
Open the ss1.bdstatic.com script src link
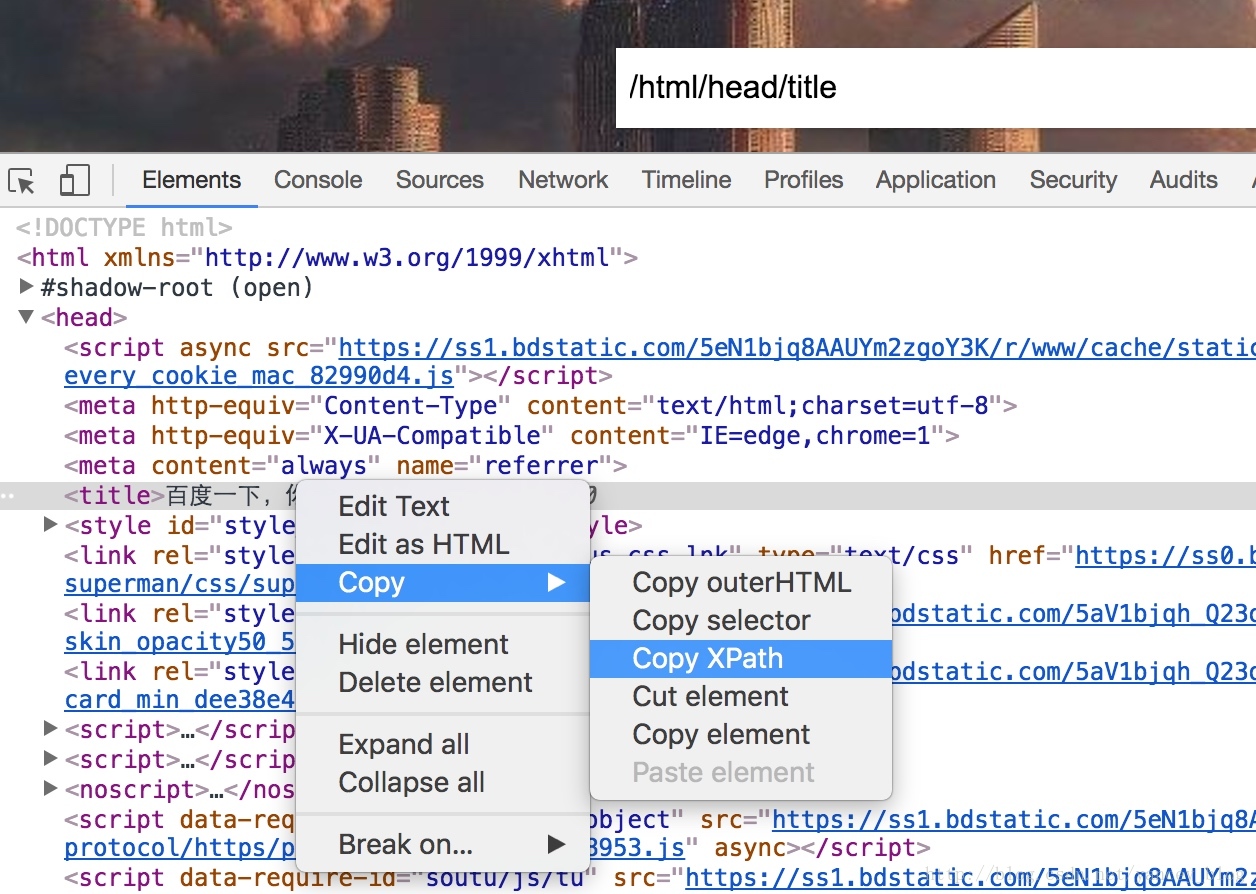point(797,347)
